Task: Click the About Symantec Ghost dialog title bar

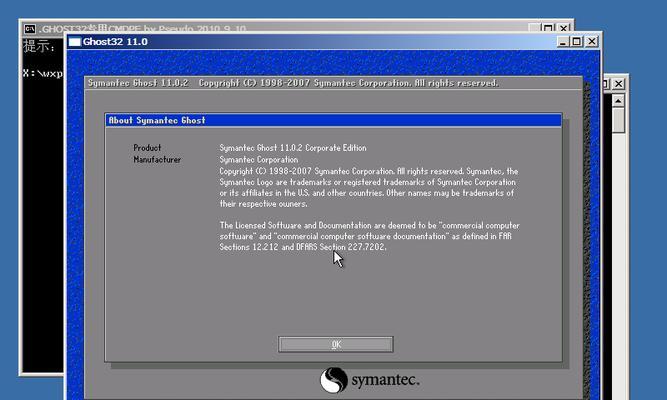Action: 333,120
